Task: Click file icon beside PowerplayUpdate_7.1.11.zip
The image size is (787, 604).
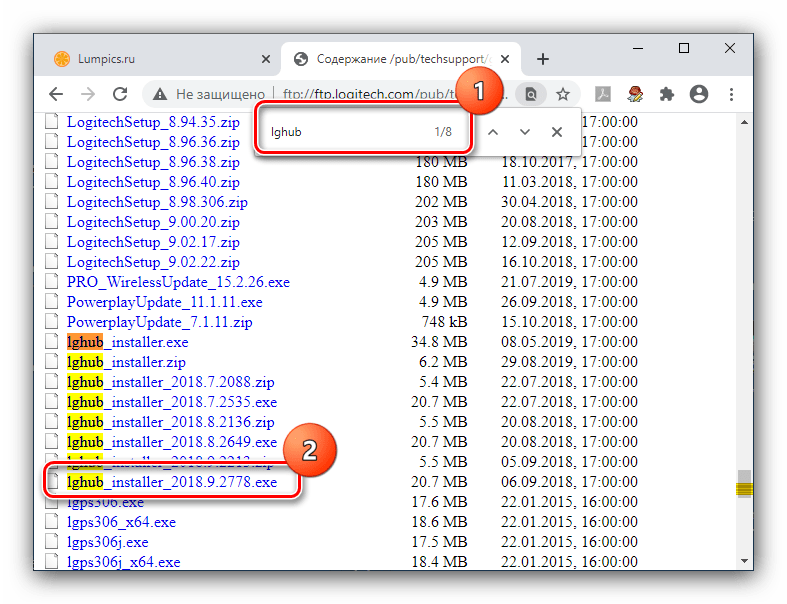Action: [52, 322]
